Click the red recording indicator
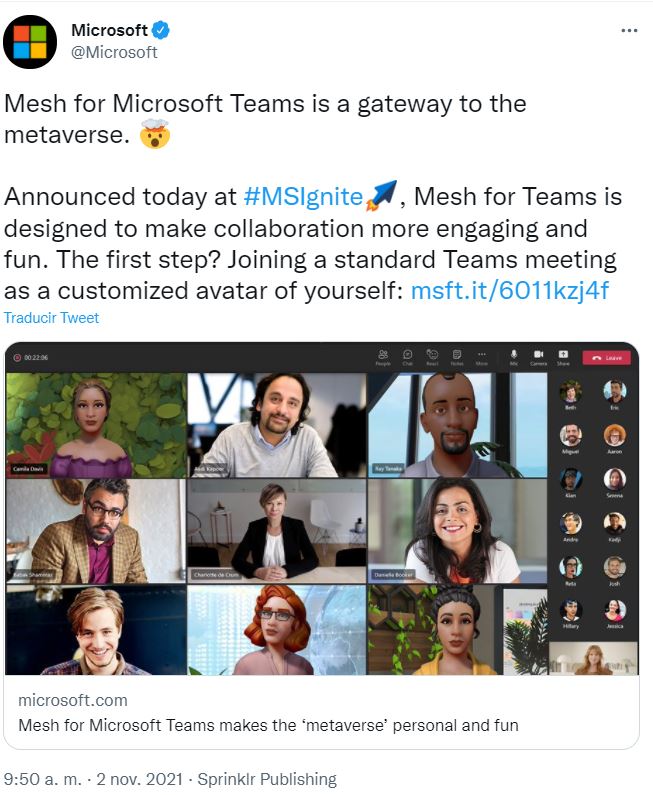 coord(17,357)
